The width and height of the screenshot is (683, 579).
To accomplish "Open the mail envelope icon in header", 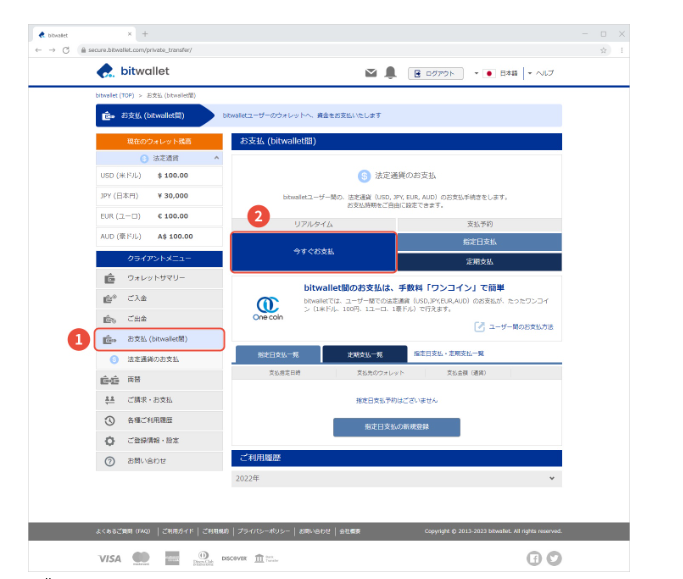I will click(371, 73).
